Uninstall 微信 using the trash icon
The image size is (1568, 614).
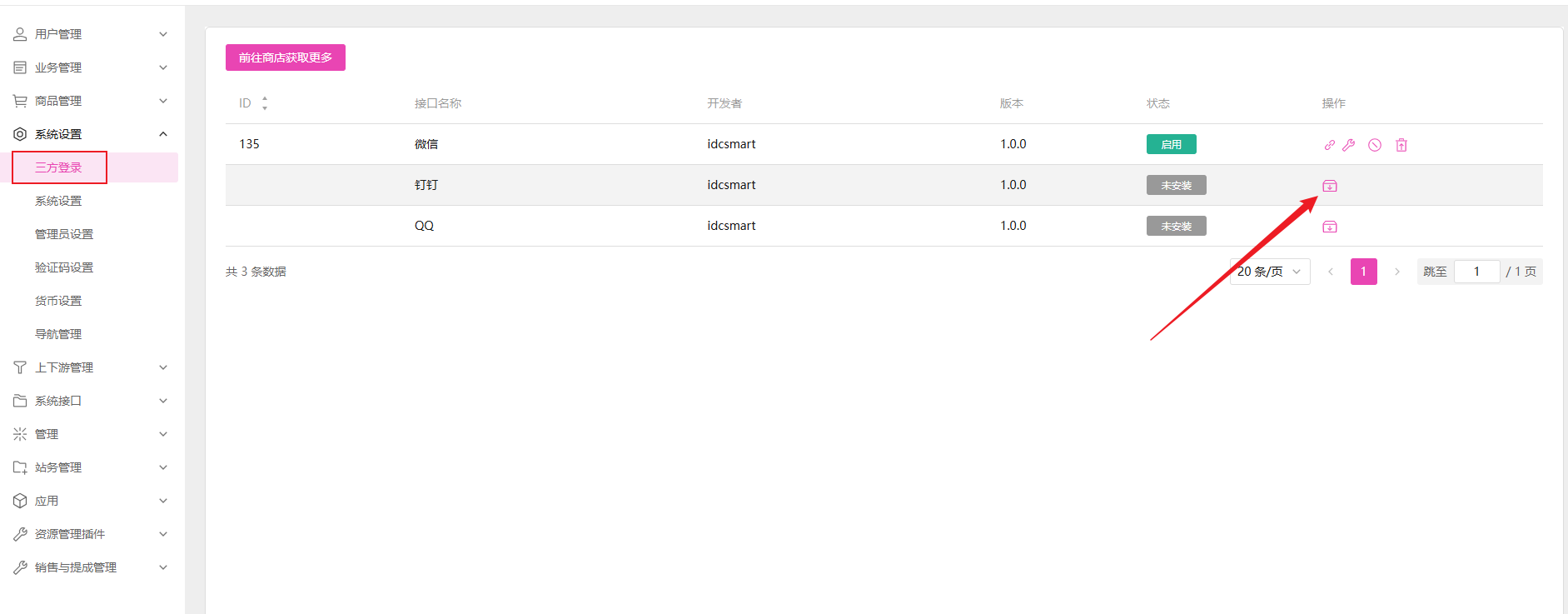(x=1401, y=145)
